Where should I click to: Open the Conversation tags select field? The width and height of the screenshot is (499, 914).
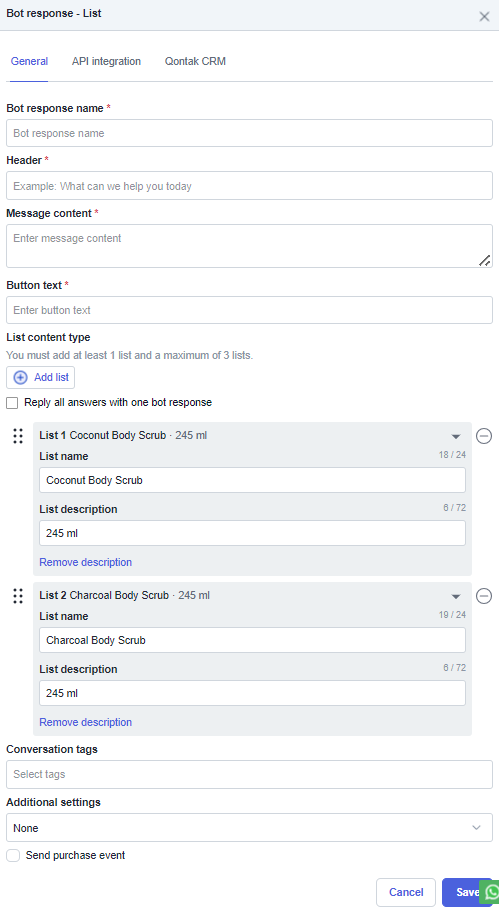pyautogui.click(x=250, y=774)
